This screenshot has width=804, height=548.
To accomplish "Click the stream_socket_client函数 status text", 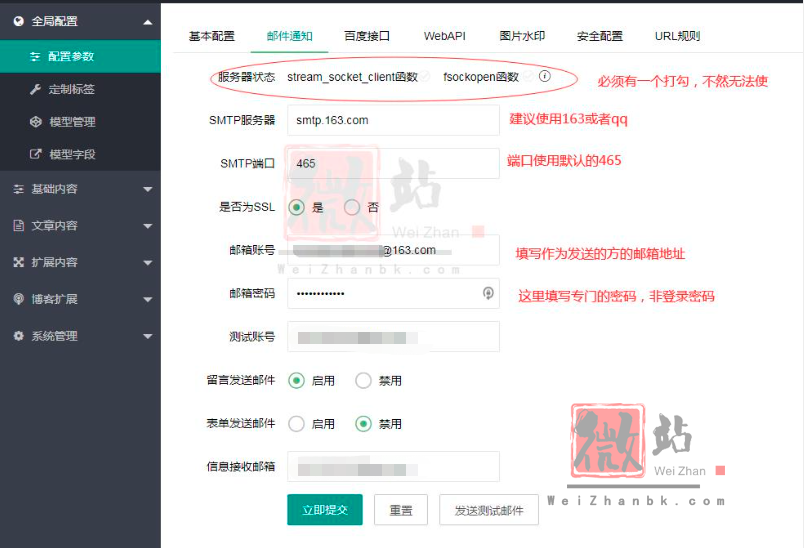I will [x=352, y=77].
